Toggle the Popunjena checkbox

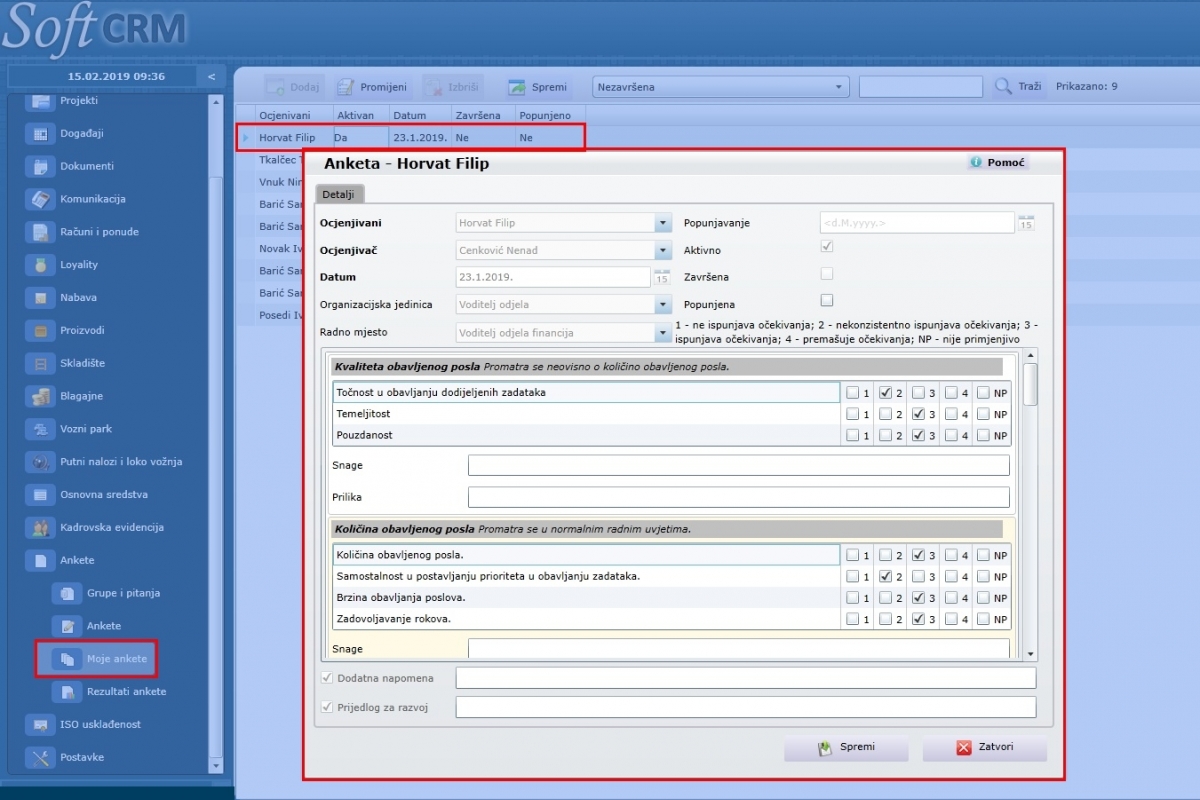click(x=827, y=300)
